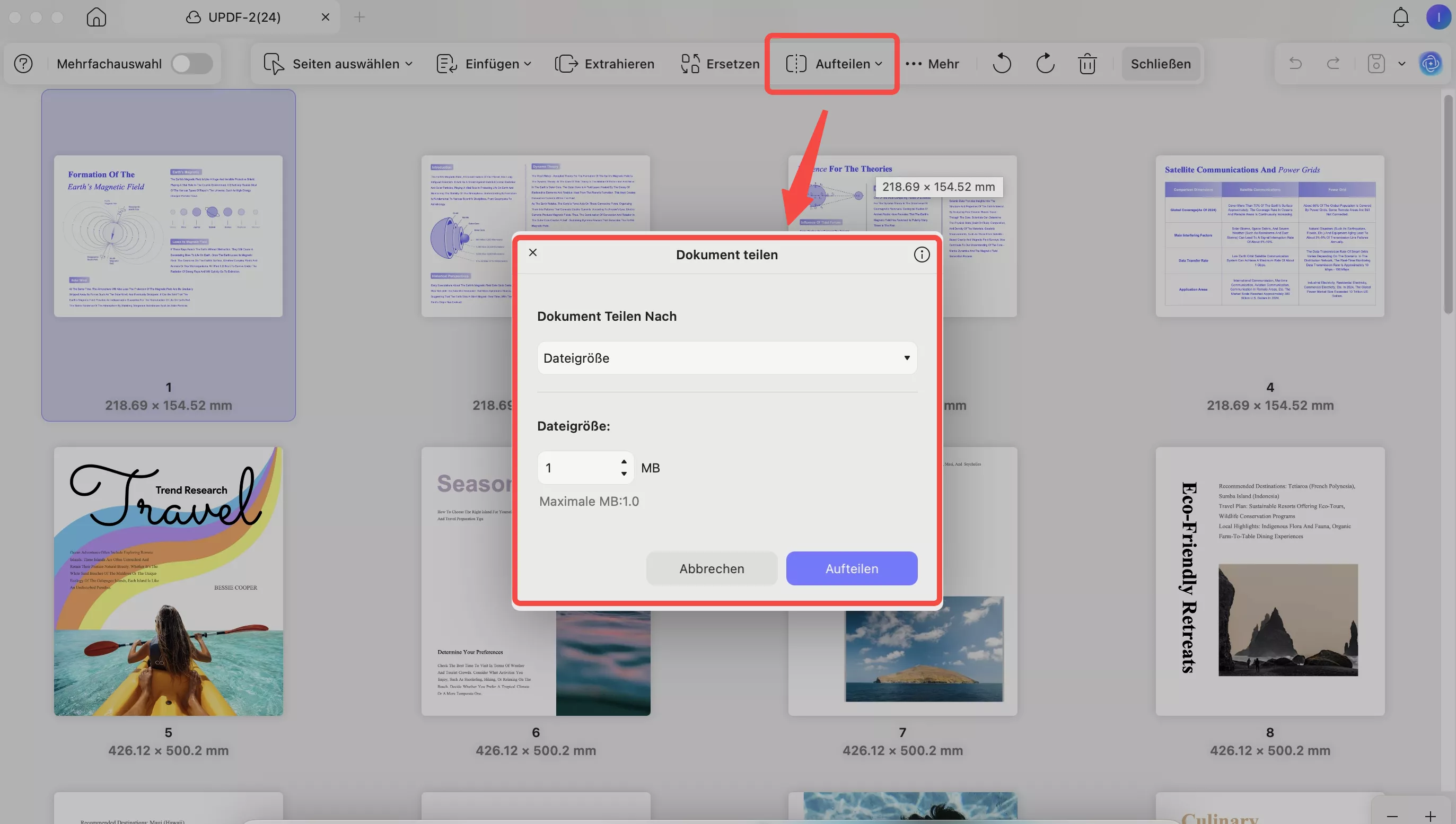Click the save icon in toolbar

pyautogui.click(x=1375, y=64)
